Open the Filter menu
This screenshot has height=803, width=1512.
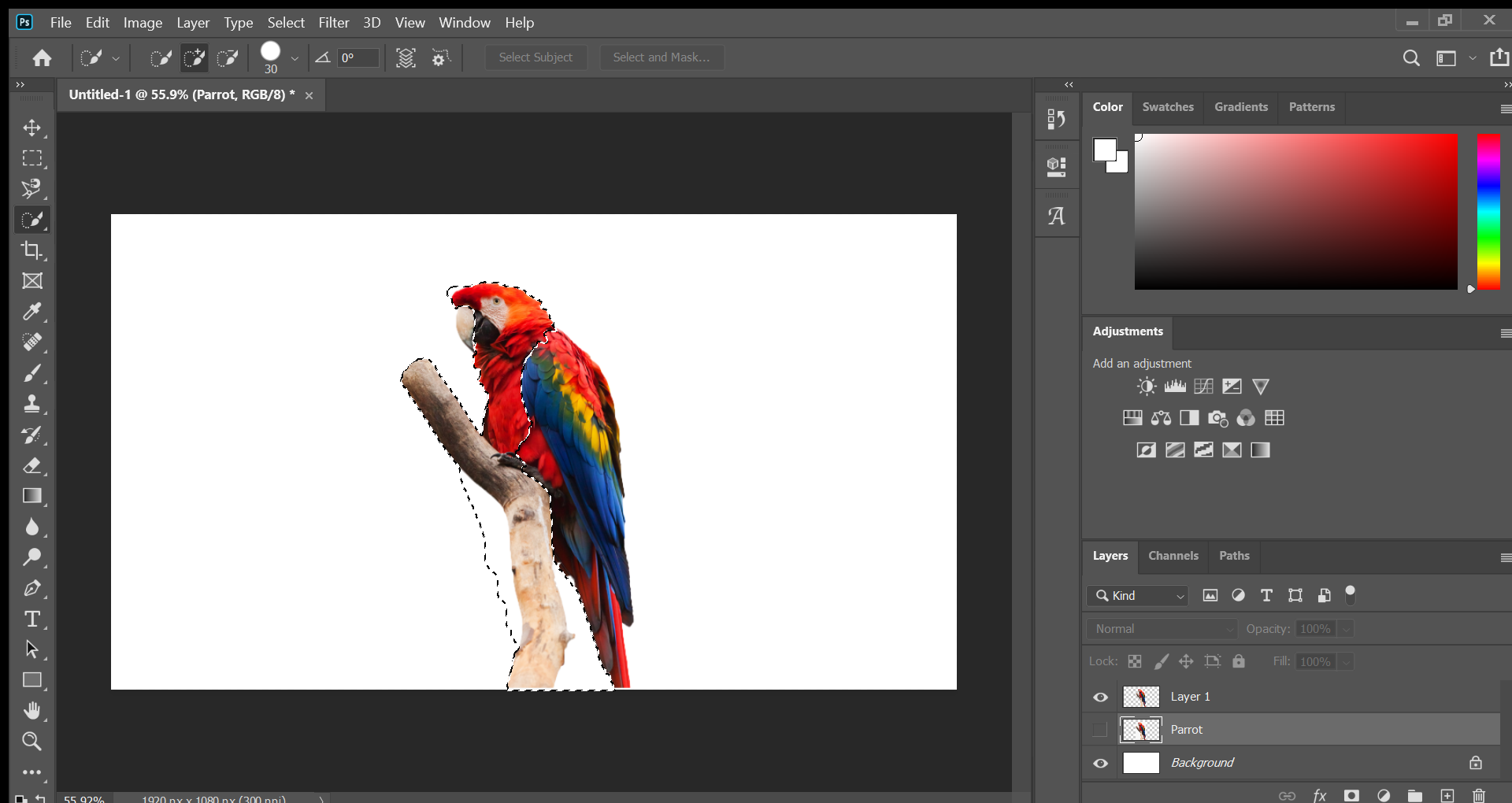point(333,23)
